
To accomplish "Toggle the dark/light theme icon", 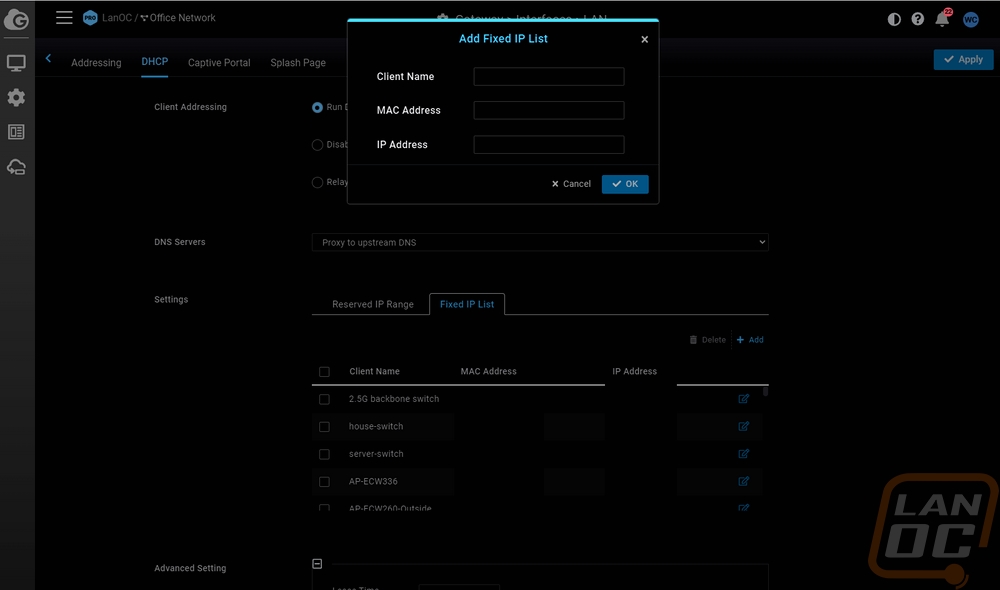I will point(894,19).
